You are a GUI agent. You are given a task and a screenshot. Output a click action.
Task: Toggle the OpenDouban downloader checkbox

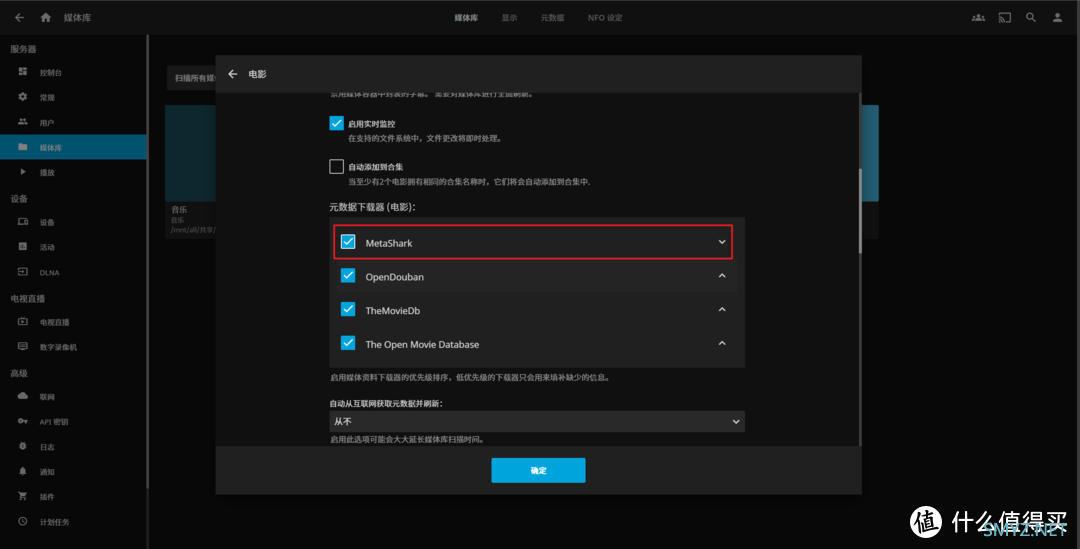pos(348,276)
